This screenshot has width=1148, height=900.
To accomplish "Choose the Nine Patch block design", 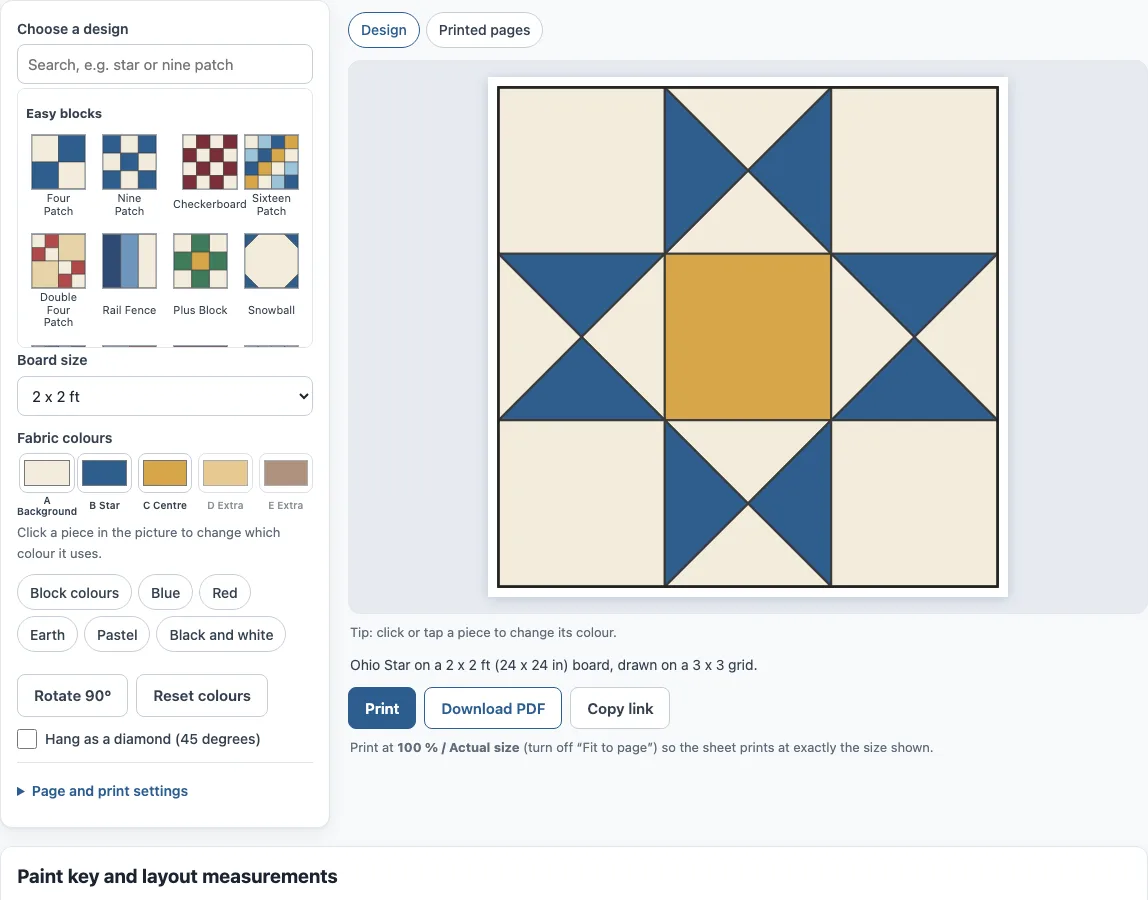I will coord(129,176).
